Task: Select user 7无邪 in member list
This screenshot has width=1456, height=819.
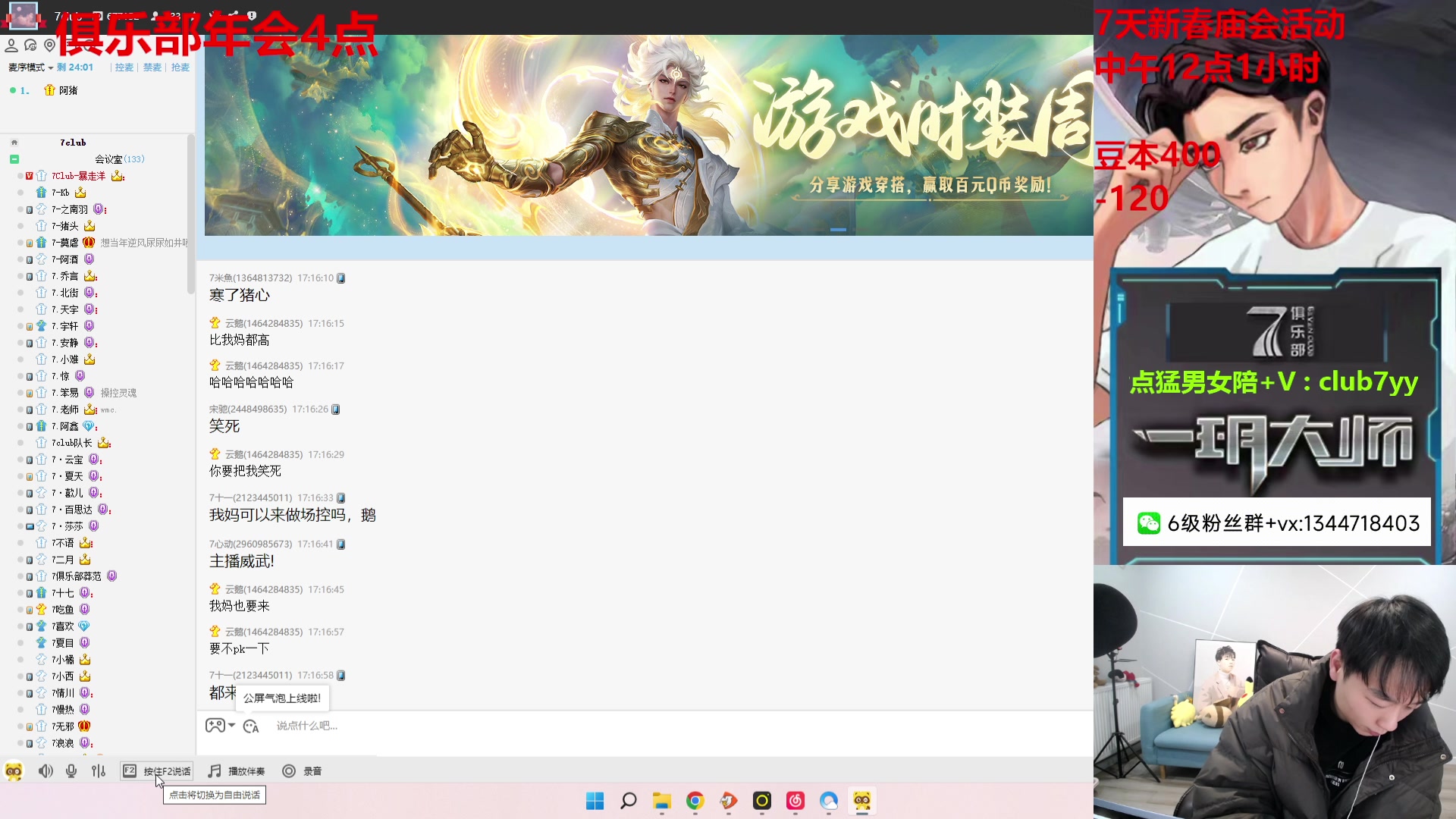Action: 63,726
